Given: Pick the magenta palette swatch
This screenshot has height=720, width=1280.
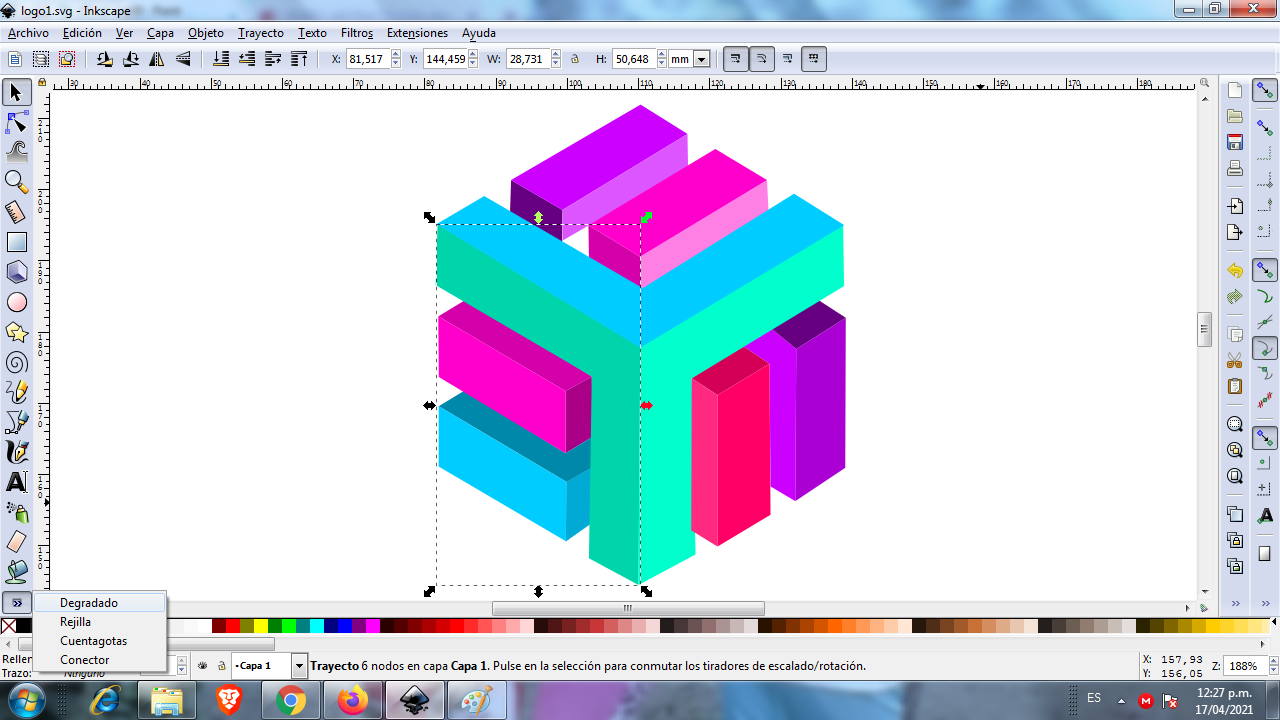Looking at the screenshot, I should point(373,626).
